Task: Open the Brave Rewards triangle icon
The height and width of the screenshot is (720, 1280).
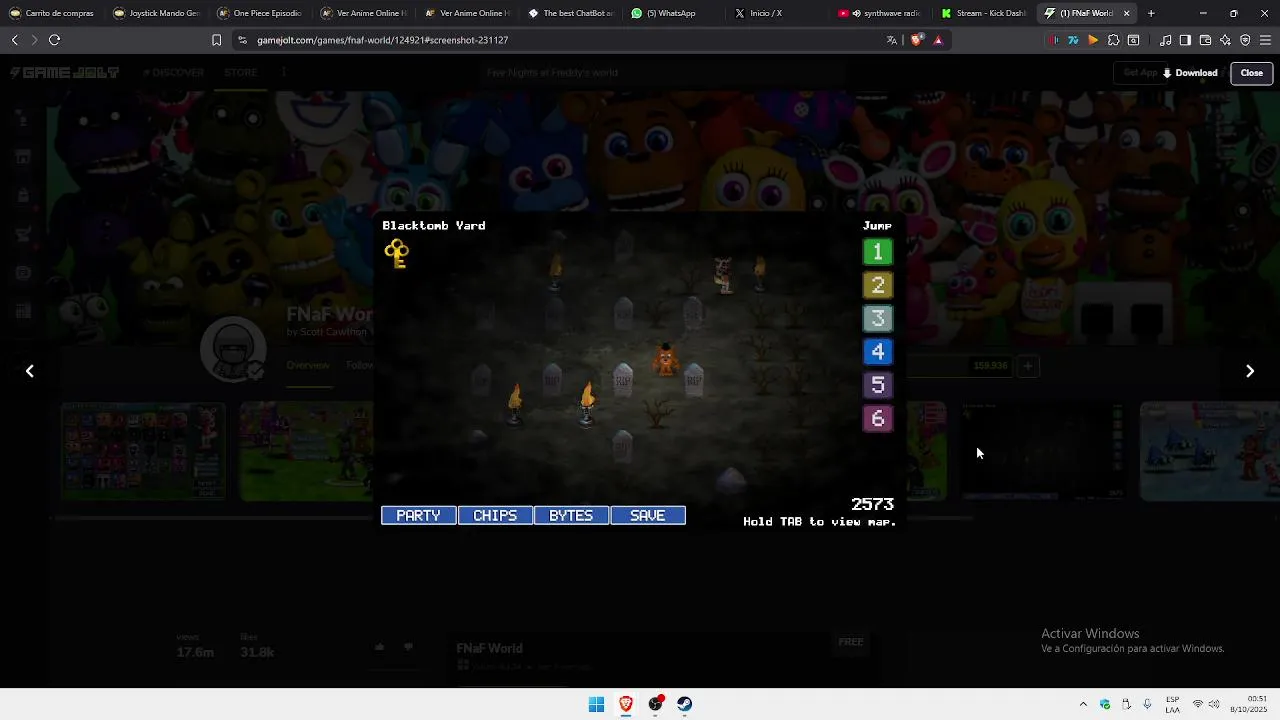Action: pos(938,40)
